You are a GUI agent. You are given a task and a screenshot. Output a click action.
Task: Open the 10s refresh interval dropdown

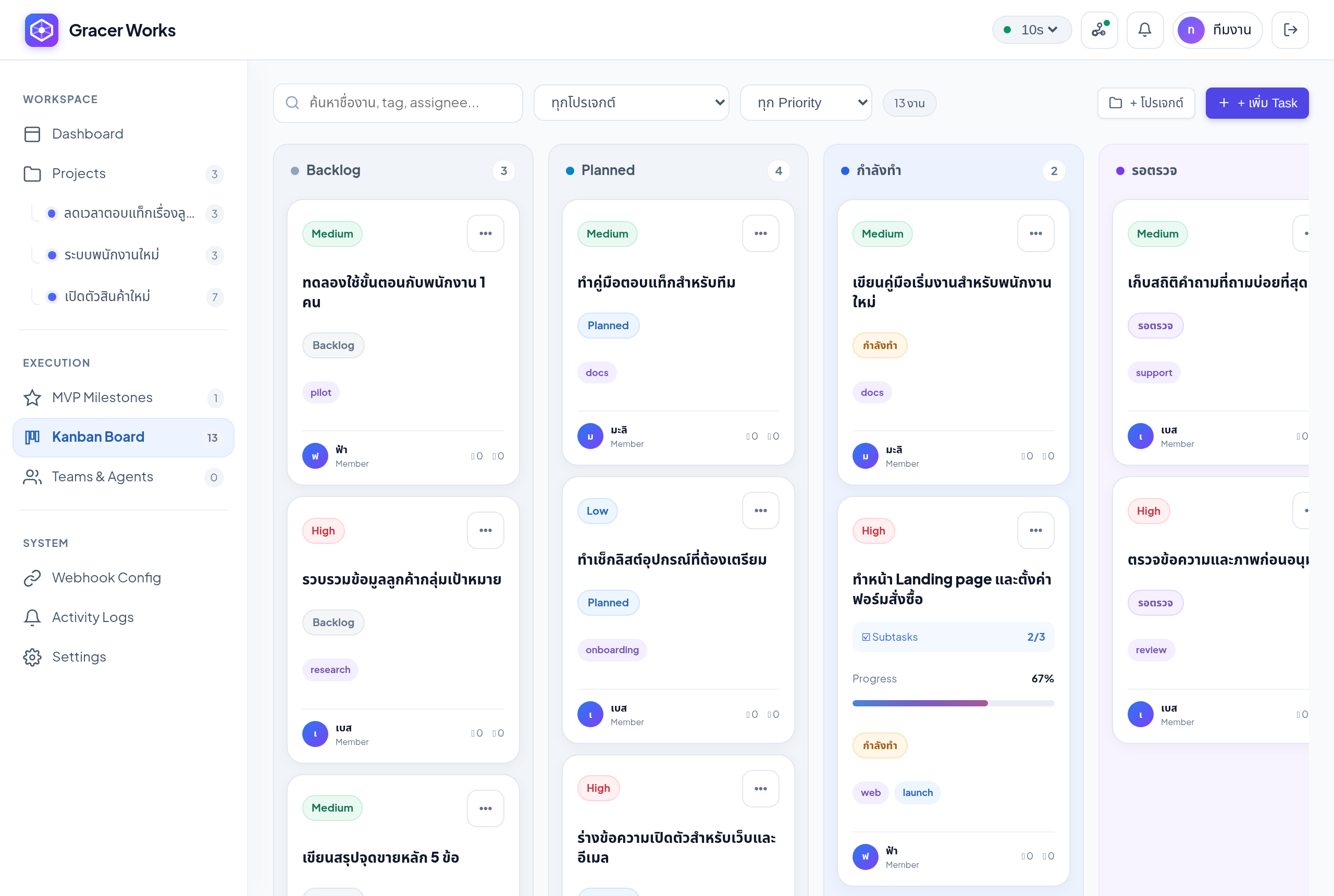[1032, 30]
